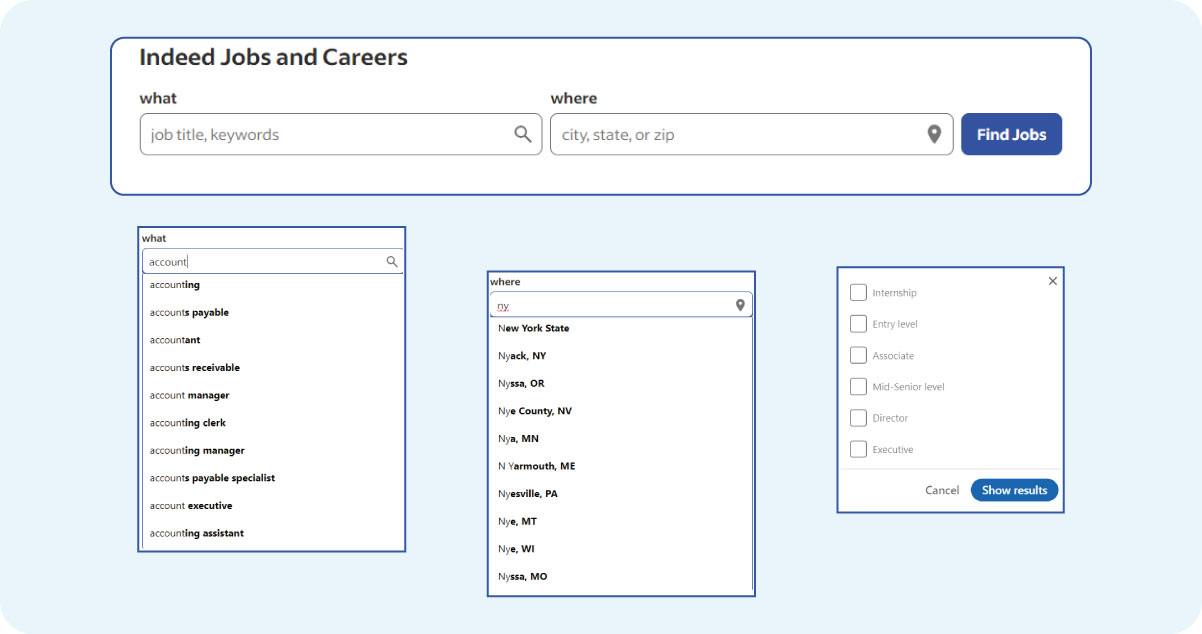Close the experience level filter panel

[1052, 281]
